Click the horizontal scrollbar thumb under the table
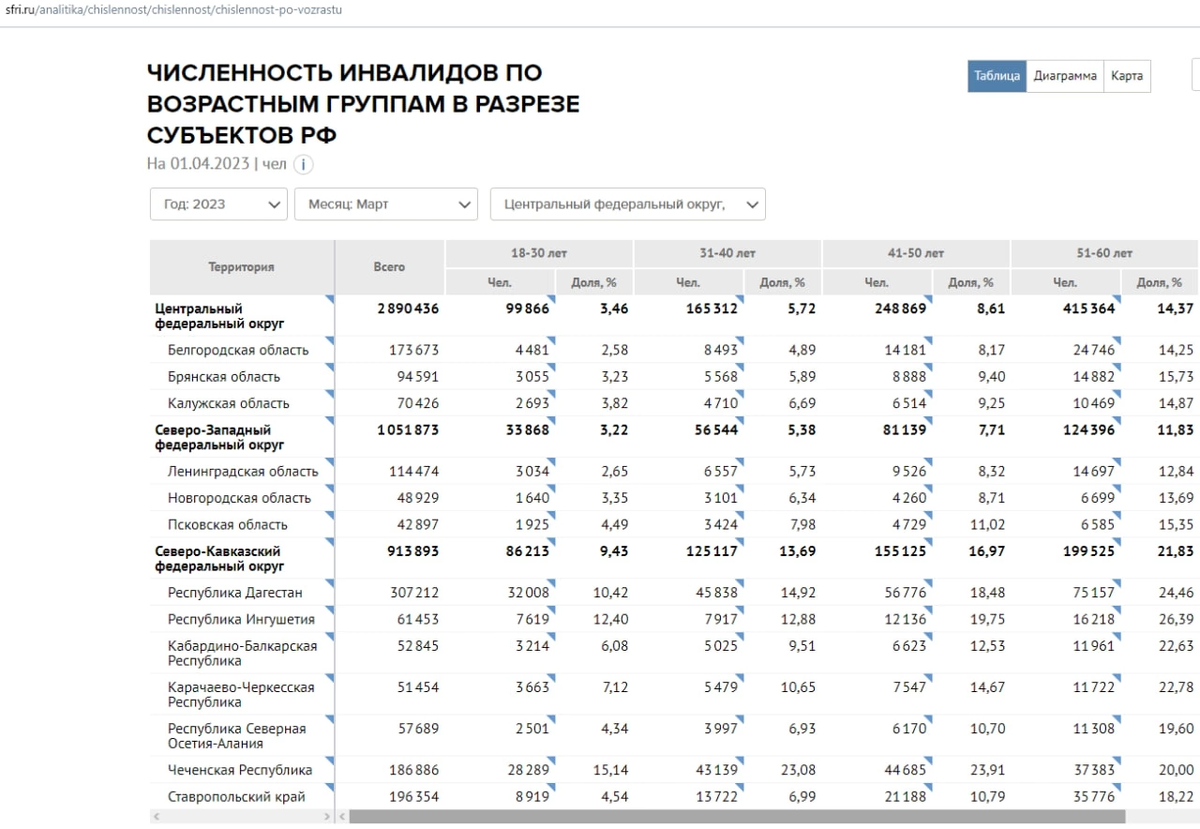Viewport: 1200px width, 829px height. click(x=737, y=817)
